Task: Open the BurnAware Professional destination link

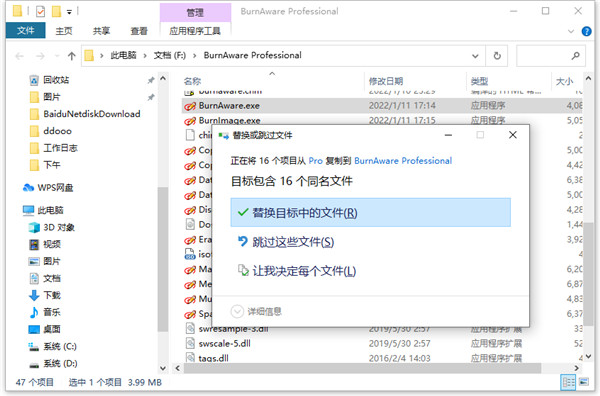Action: 403,161
